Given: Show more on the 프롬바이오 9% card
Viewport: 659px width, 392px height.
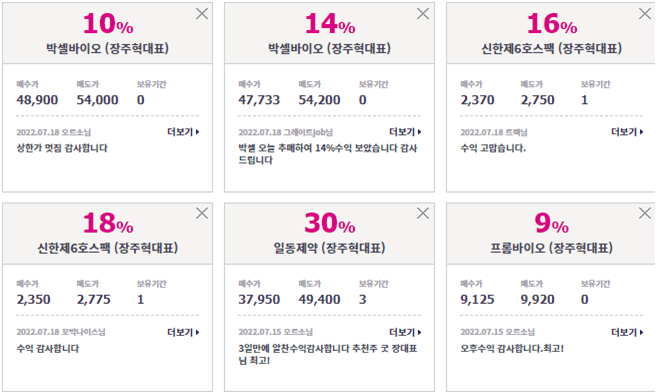Looking at the screenshot, I should (627, 332).
